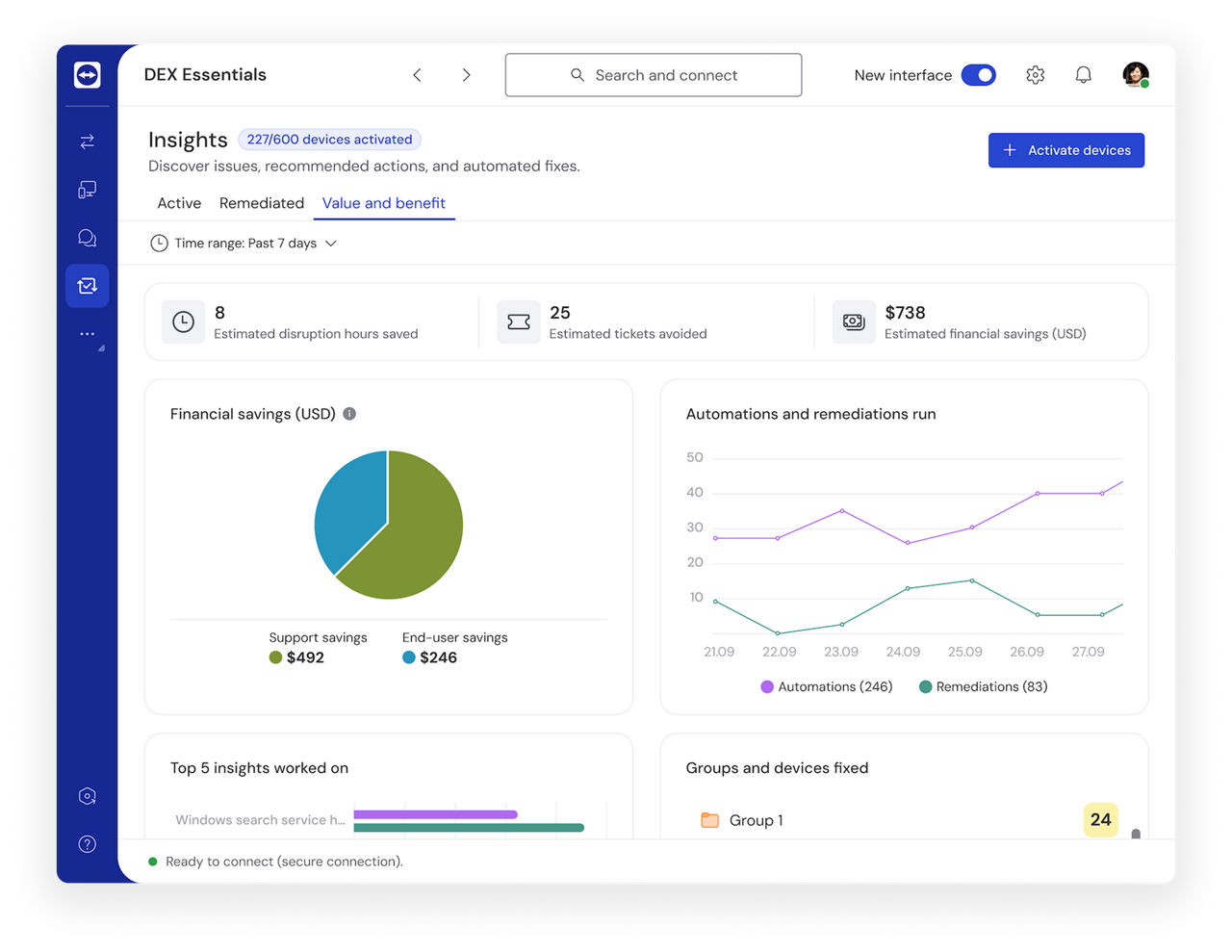
Task: Open the notifications bell icon
Action: coord(1083,74)
